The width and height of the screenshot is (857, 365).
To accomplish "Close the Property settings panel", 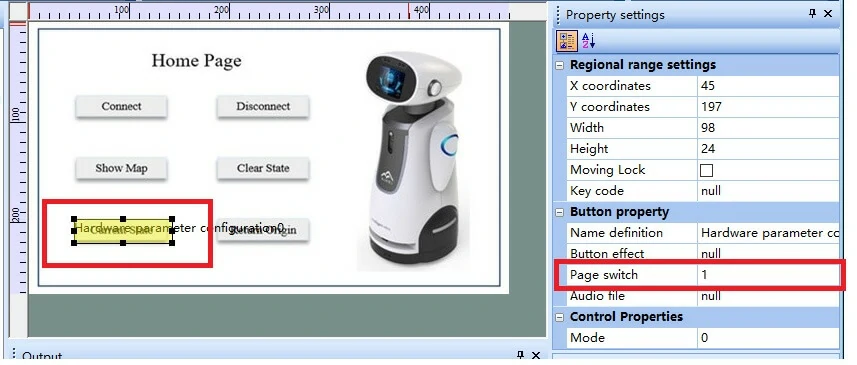I will pyautogui.click(x=828, y=14).
